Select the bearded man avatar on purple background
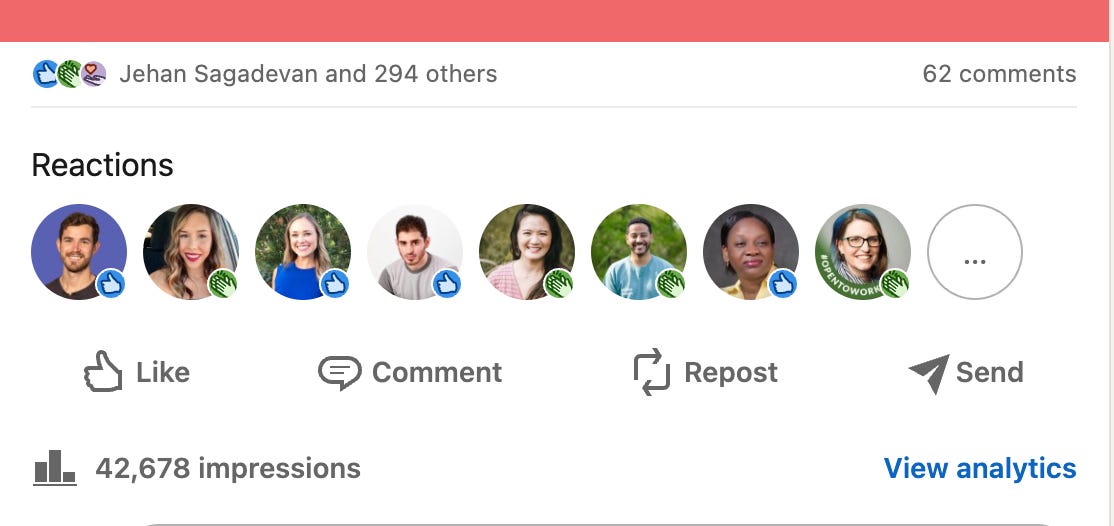1114x526 pixels. pyautogui.click(x=79, y=252)
